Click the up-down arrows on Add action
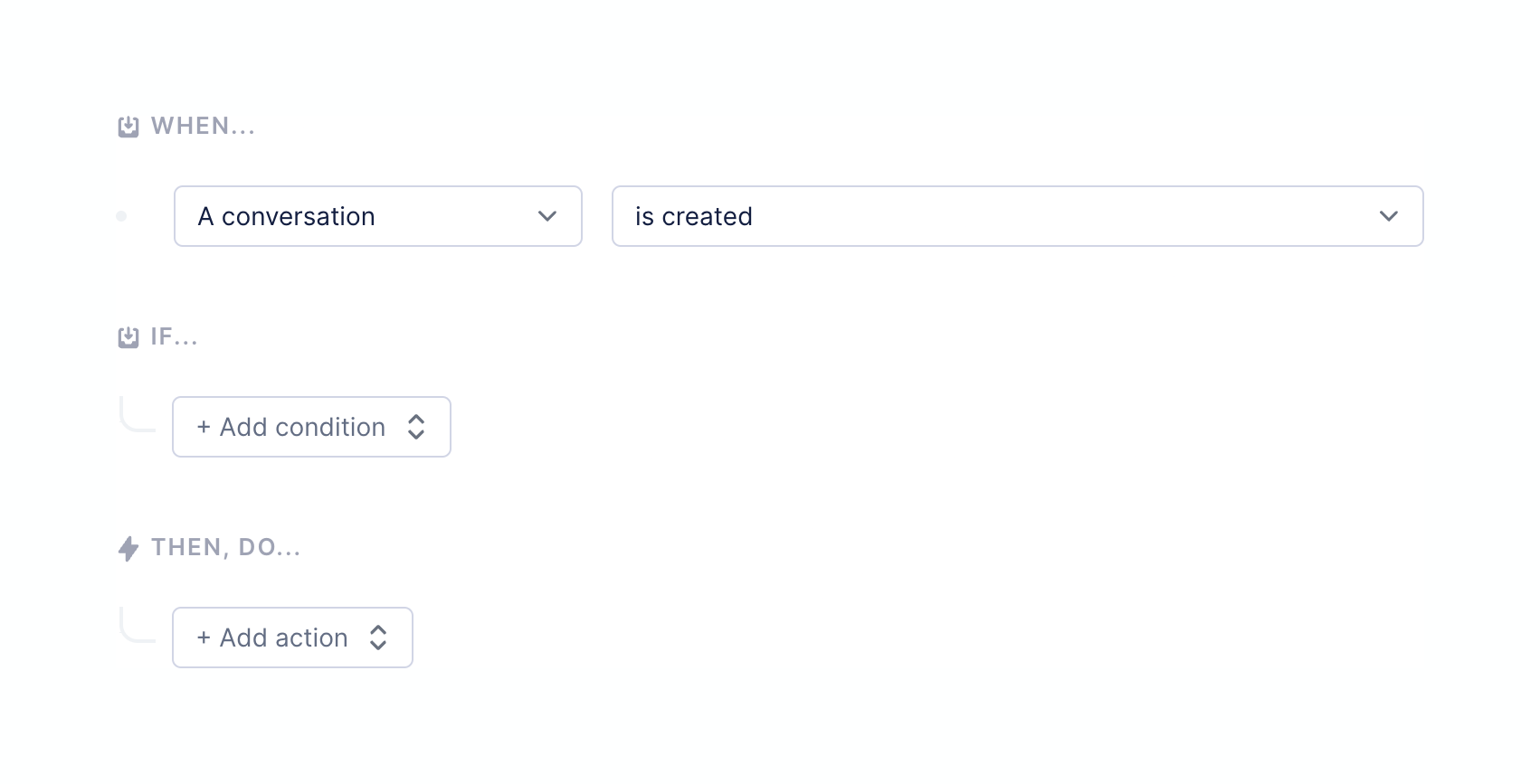The image size is (1540, 784). pyautogui.click(x=378, y=638)
